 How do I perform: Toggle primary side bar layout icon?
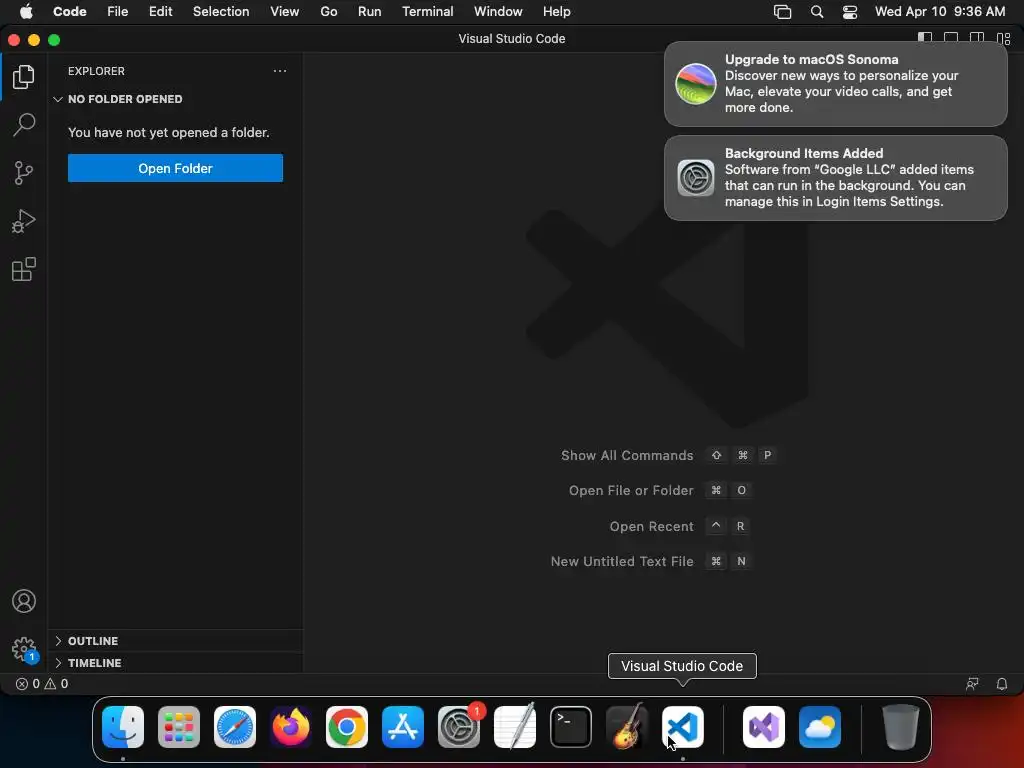(925, 39)
